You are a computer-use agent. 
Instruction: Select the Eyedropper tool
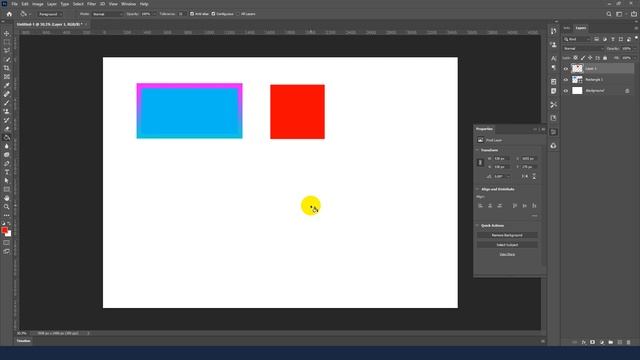[7, 85]
